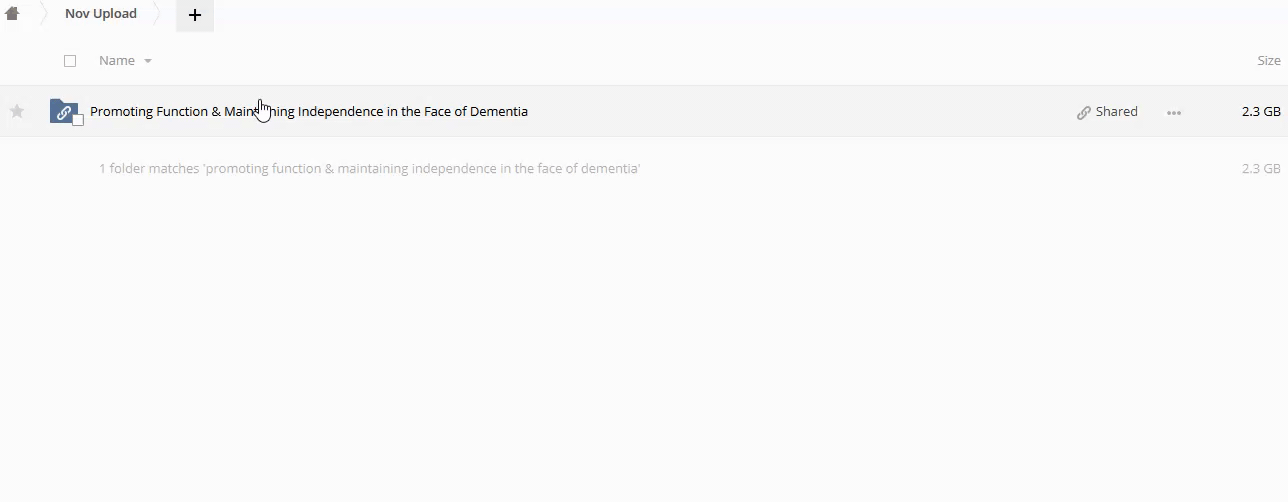1288x502 pixels.
Task: Click breadcrumb chevron after the home icon
Action: [44, 15]
